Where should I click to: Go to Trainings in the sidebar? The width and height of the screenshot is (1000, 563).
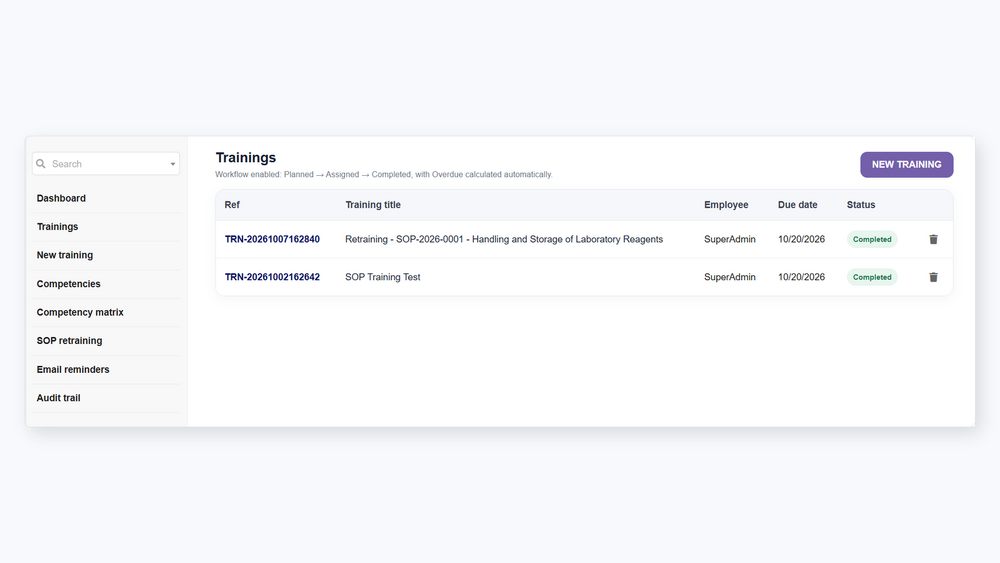pyautogui.click(x=57, y=226)
